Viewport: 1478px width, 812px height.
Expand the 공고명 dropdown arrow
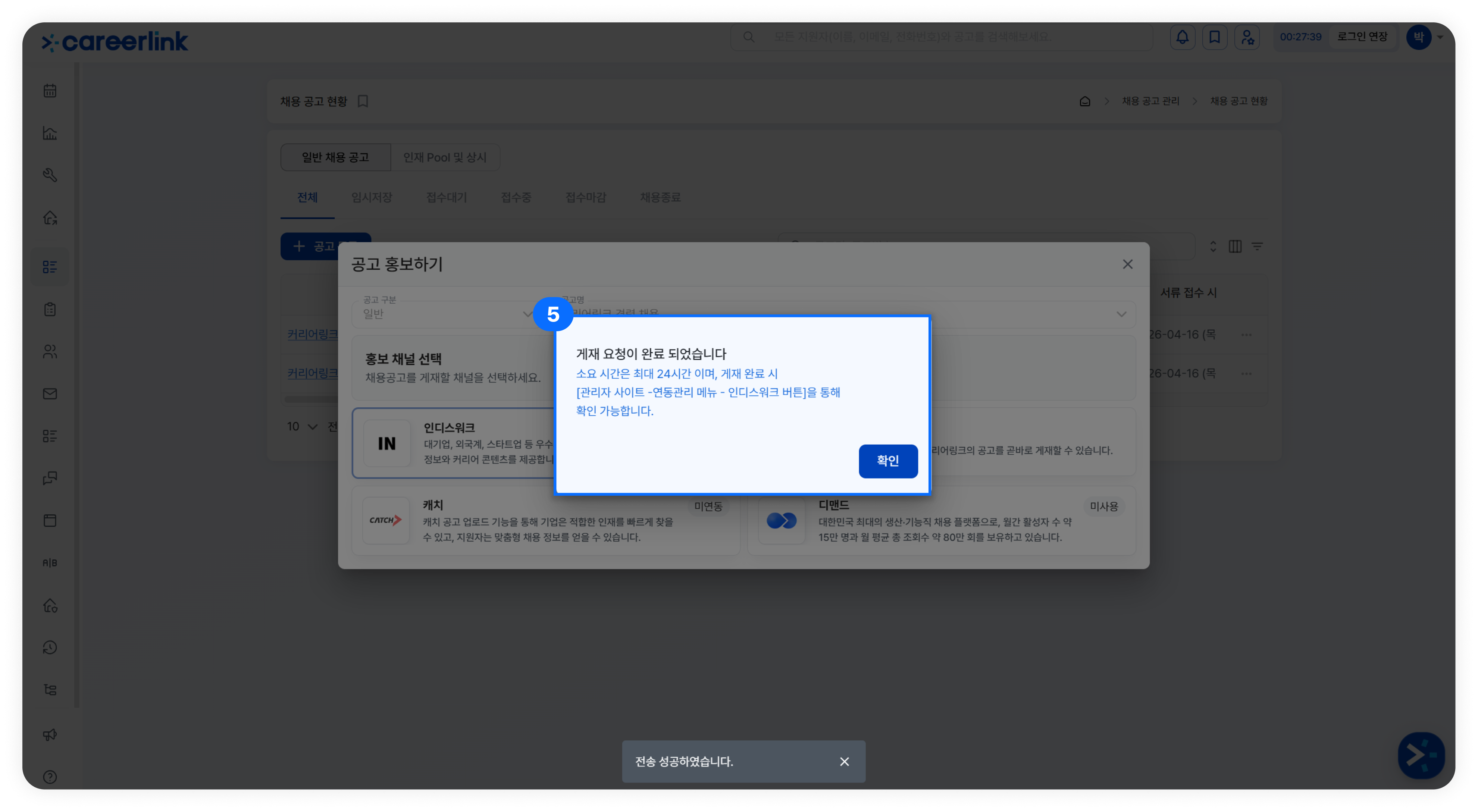pyautogui.click(x=1121, y=314)
